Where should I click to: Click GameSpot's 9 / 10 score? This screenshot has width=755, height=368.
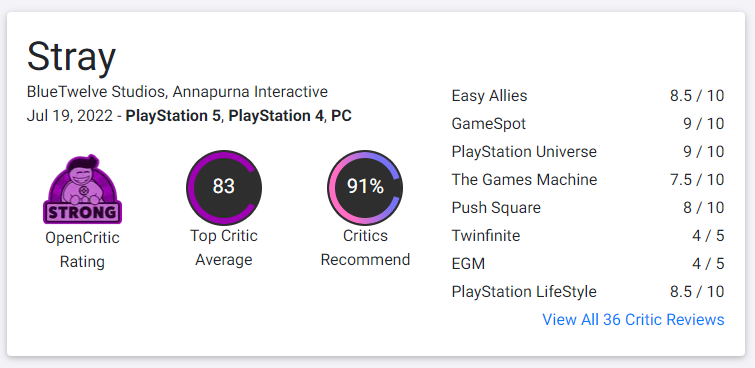(703, 124)
